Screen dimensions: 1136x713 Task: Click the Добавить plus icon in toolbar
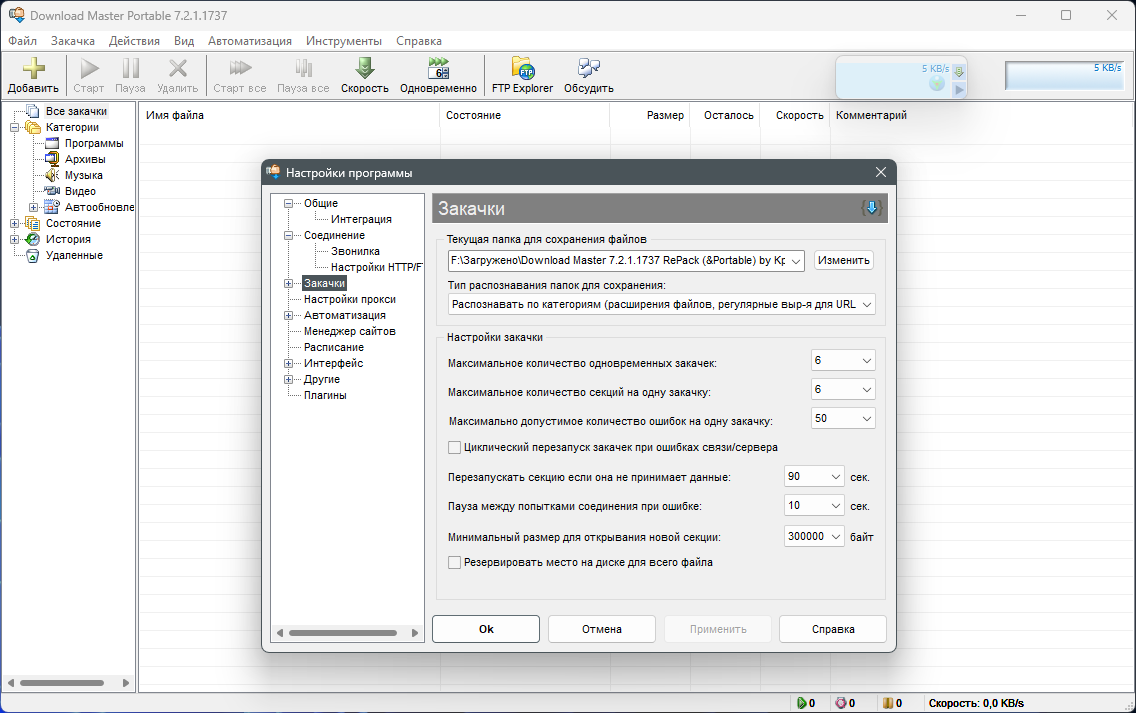coord(33,68)
